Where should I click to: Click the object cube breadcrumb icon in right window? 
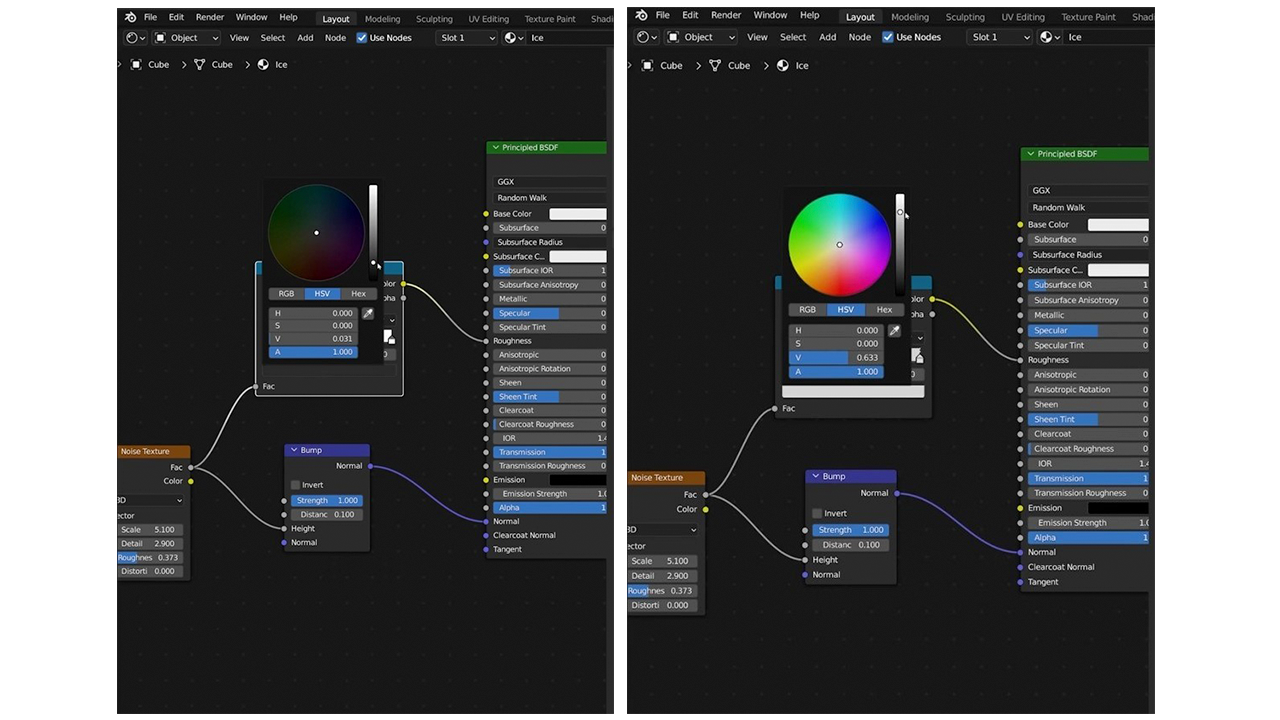[x=648, y=65]
